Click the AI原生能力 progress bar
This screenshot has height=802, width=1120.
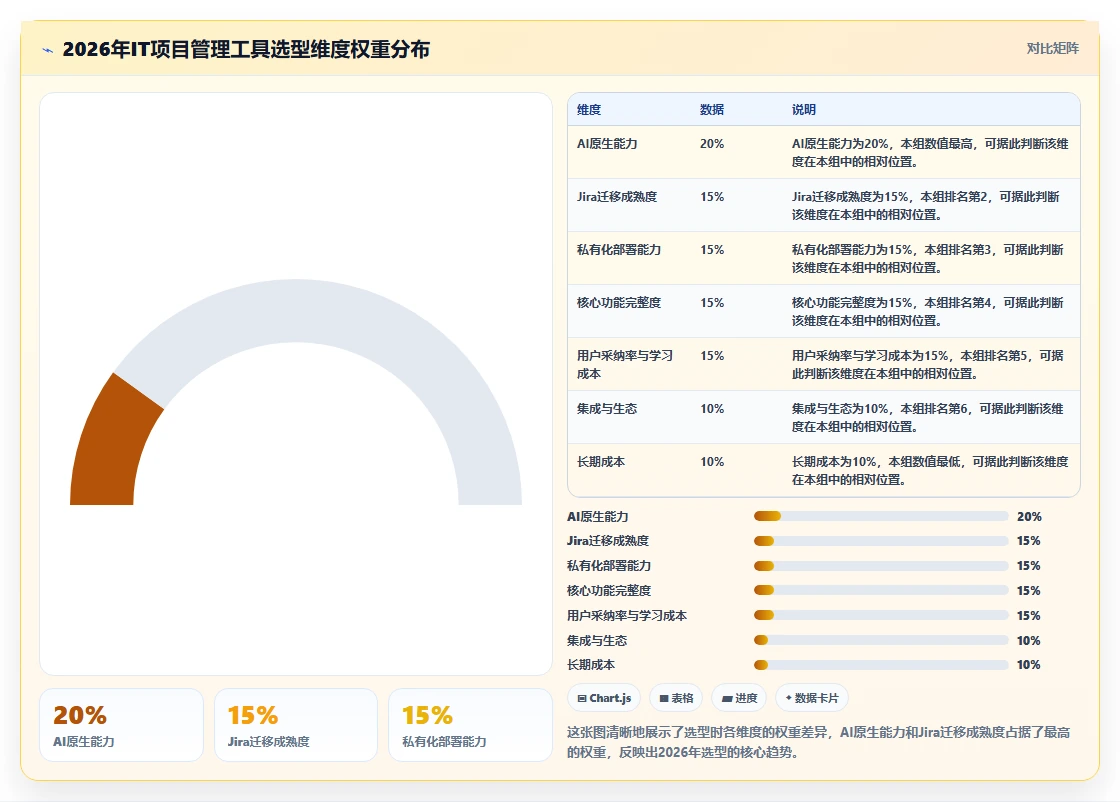tap(881, 516)
